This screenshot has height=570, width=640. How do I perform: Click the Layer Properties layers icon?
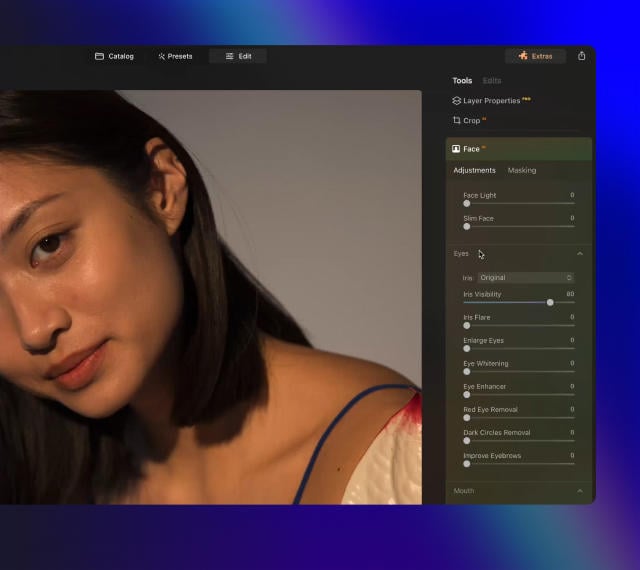[456, 100]
